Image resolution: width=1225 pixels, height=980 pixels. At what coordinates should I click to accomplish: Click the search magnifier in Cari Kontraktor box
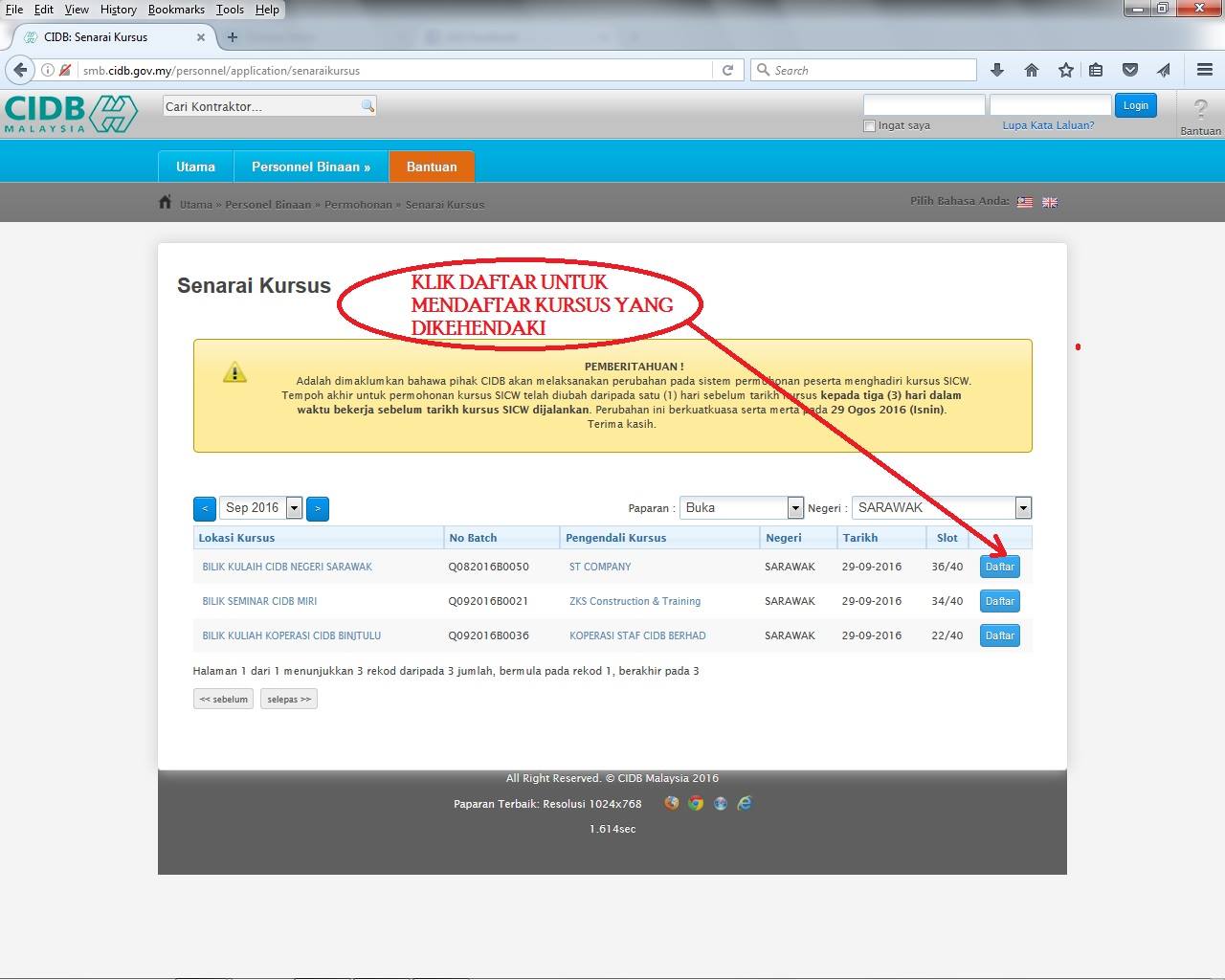point(367,106)
